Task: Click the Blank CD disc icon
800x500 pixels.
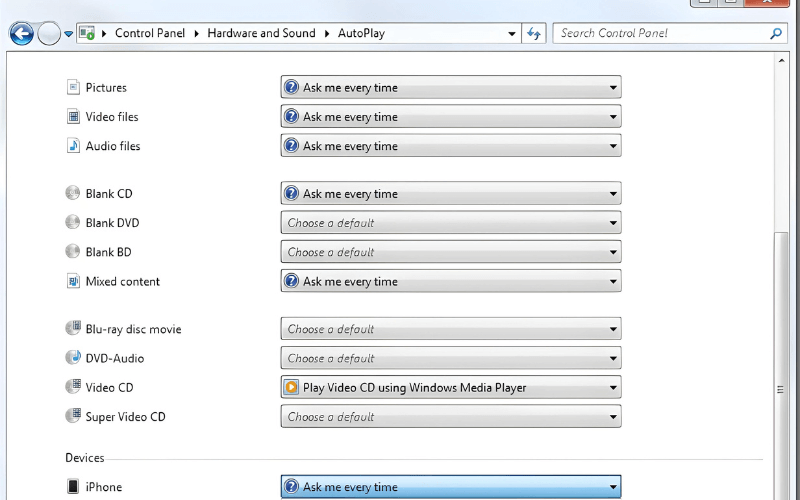Action: (73, 194)
